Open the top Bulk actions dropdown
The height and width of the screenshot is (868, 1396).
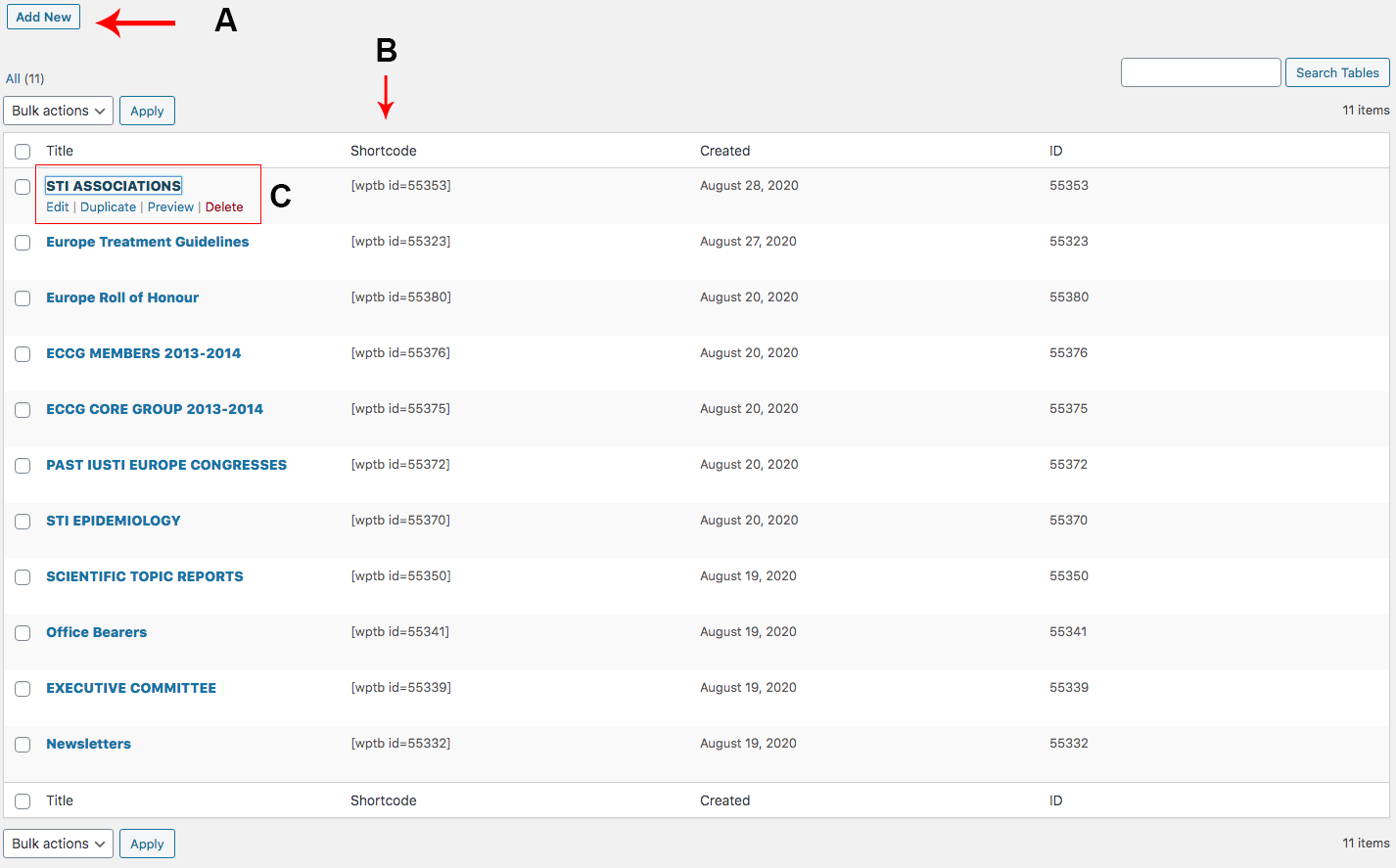click(58, 110)
